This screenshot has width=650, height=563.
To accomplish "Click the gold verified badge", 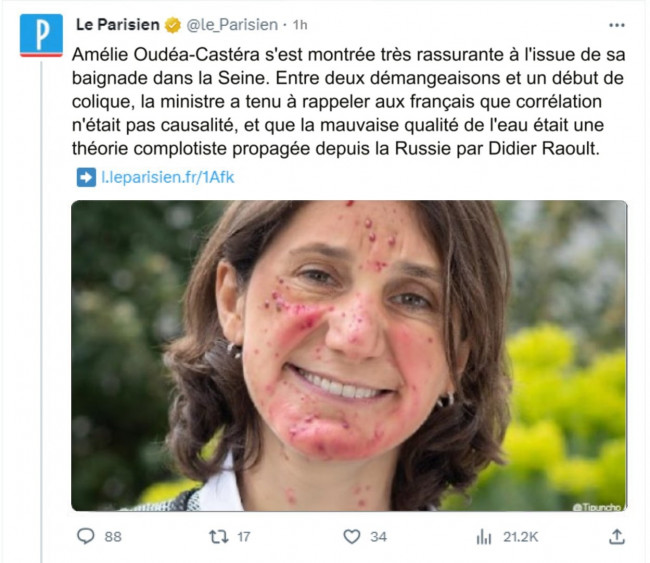I will [173, 25].
